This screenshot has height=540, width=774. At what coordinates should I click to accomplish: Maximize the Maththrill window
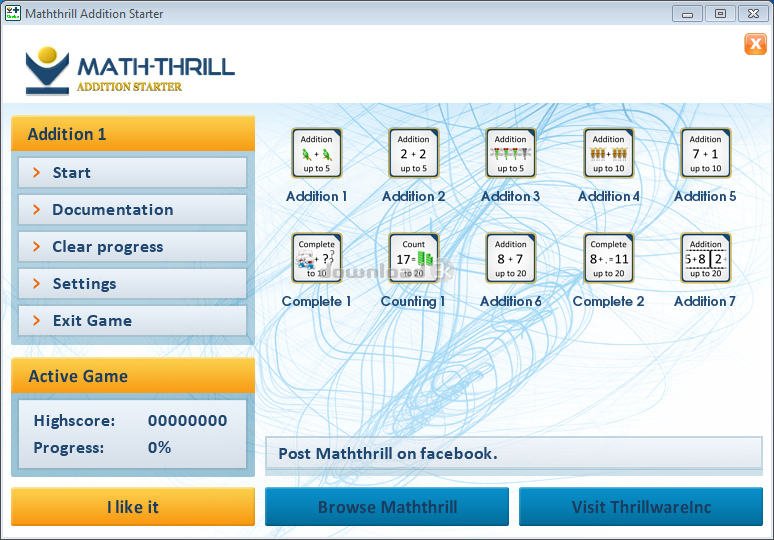tap(720, 14)
